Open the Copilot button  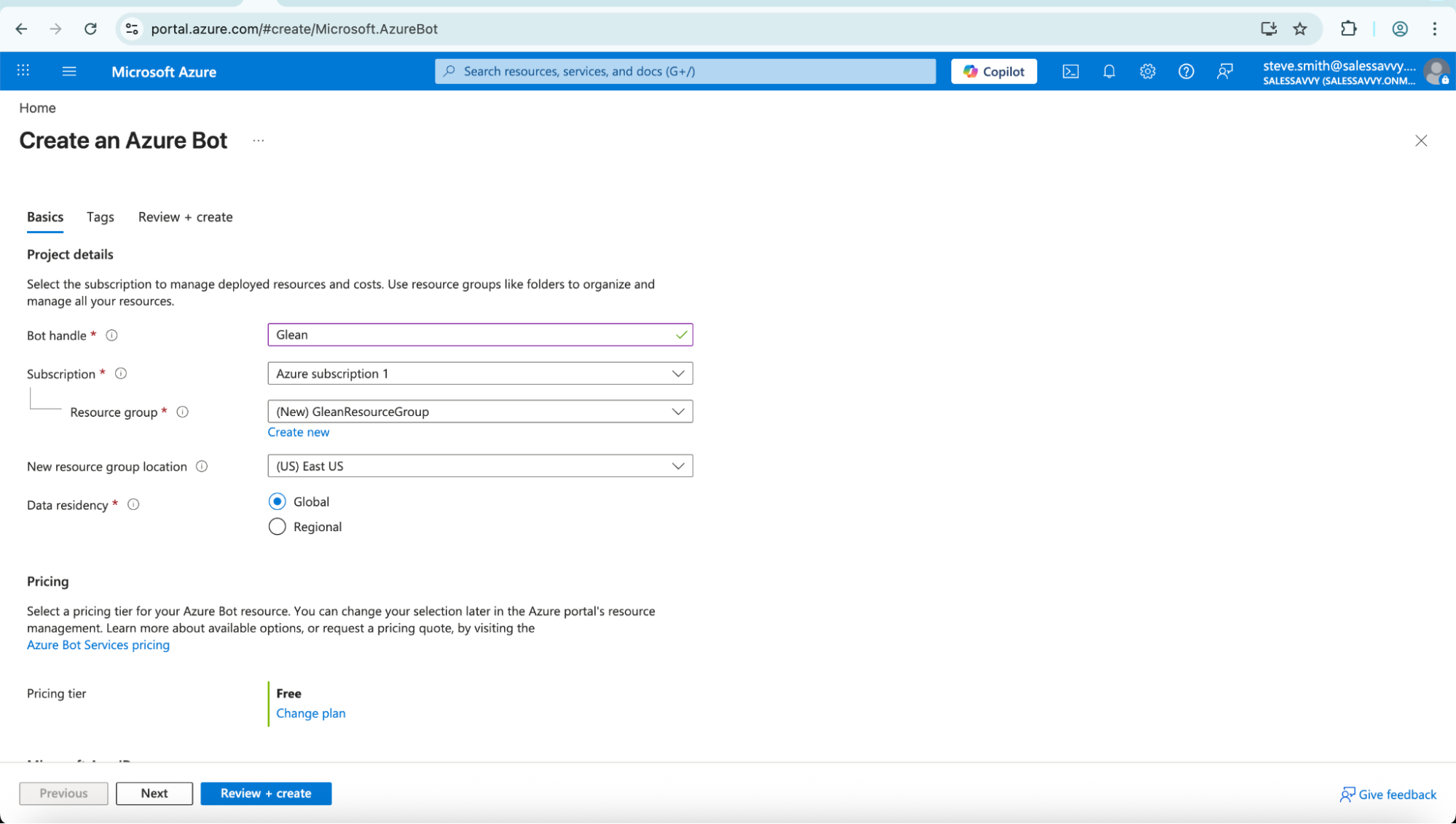993,71
